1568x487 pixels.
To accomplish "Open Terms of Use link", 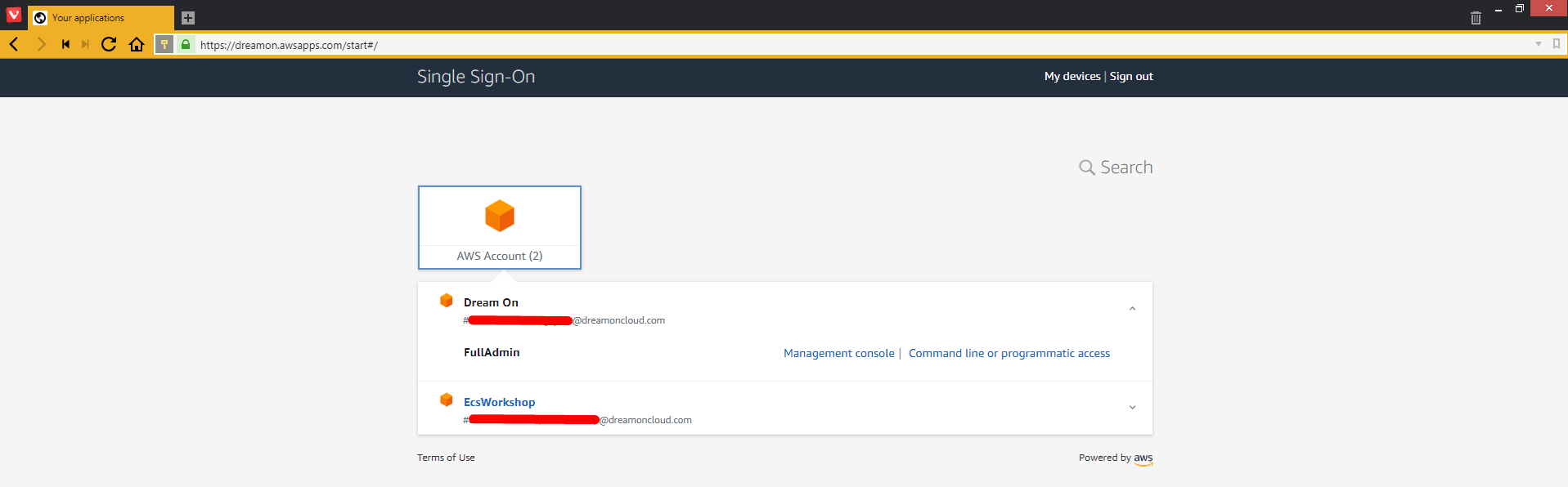I will [x=446, y=458].
